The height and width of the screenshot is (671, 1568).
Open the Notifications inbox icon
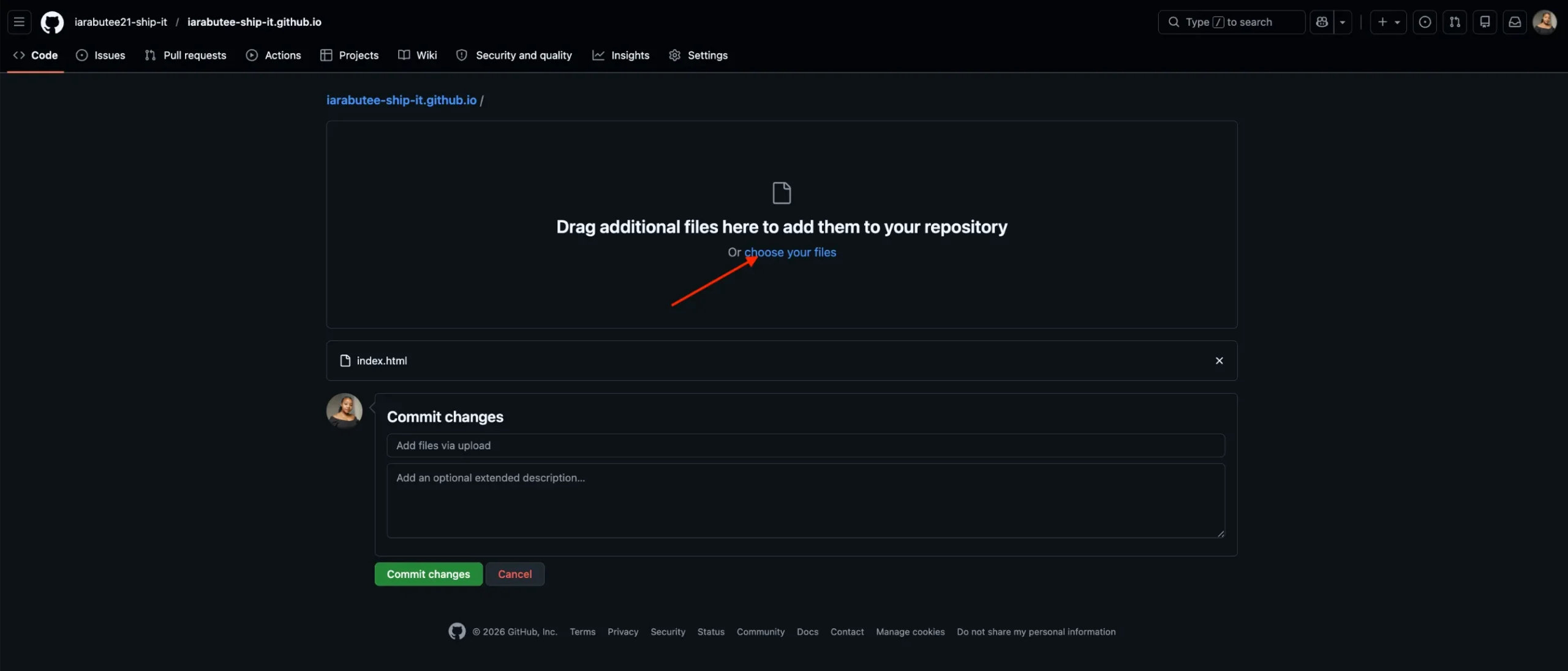pyautogui.click(x=1515, y=22)
